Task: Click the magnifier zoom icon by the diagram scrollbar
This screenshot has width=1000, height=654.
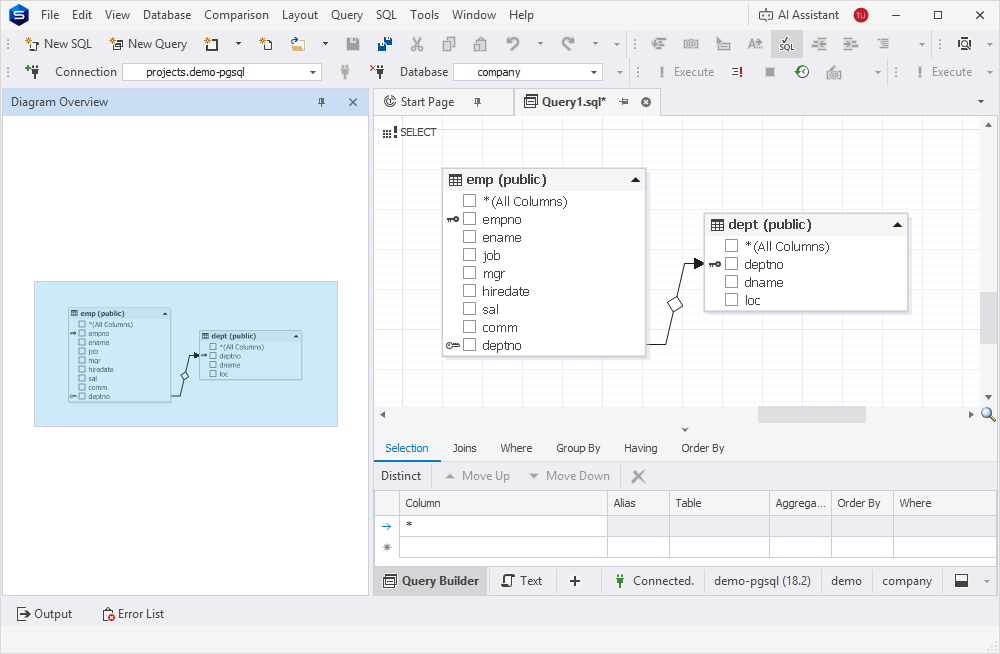Action: click(988, 414)
